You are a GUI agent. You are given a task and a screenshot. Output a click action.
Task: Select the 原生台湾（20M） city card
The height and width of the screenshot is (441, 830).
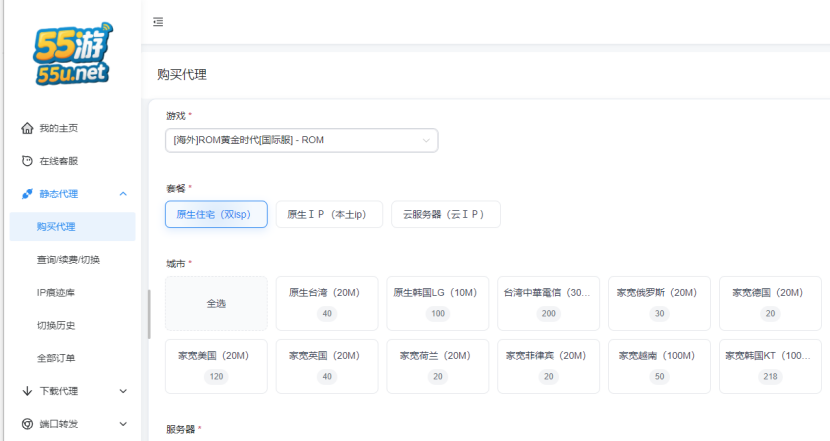click(x=326, y=303)
